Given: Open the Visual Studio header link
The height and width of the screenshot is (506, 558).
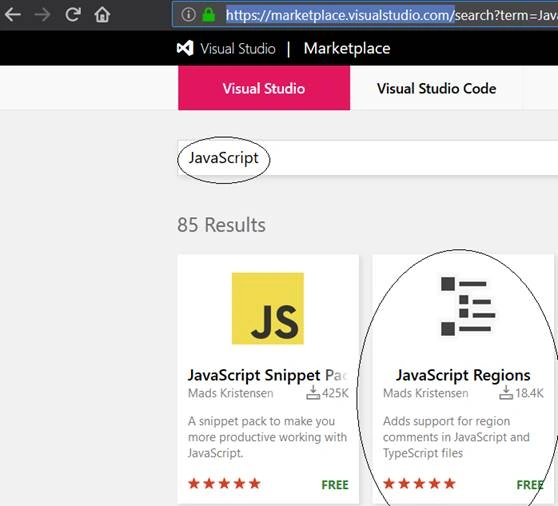Looking at the screenshot, I should 238,48.
